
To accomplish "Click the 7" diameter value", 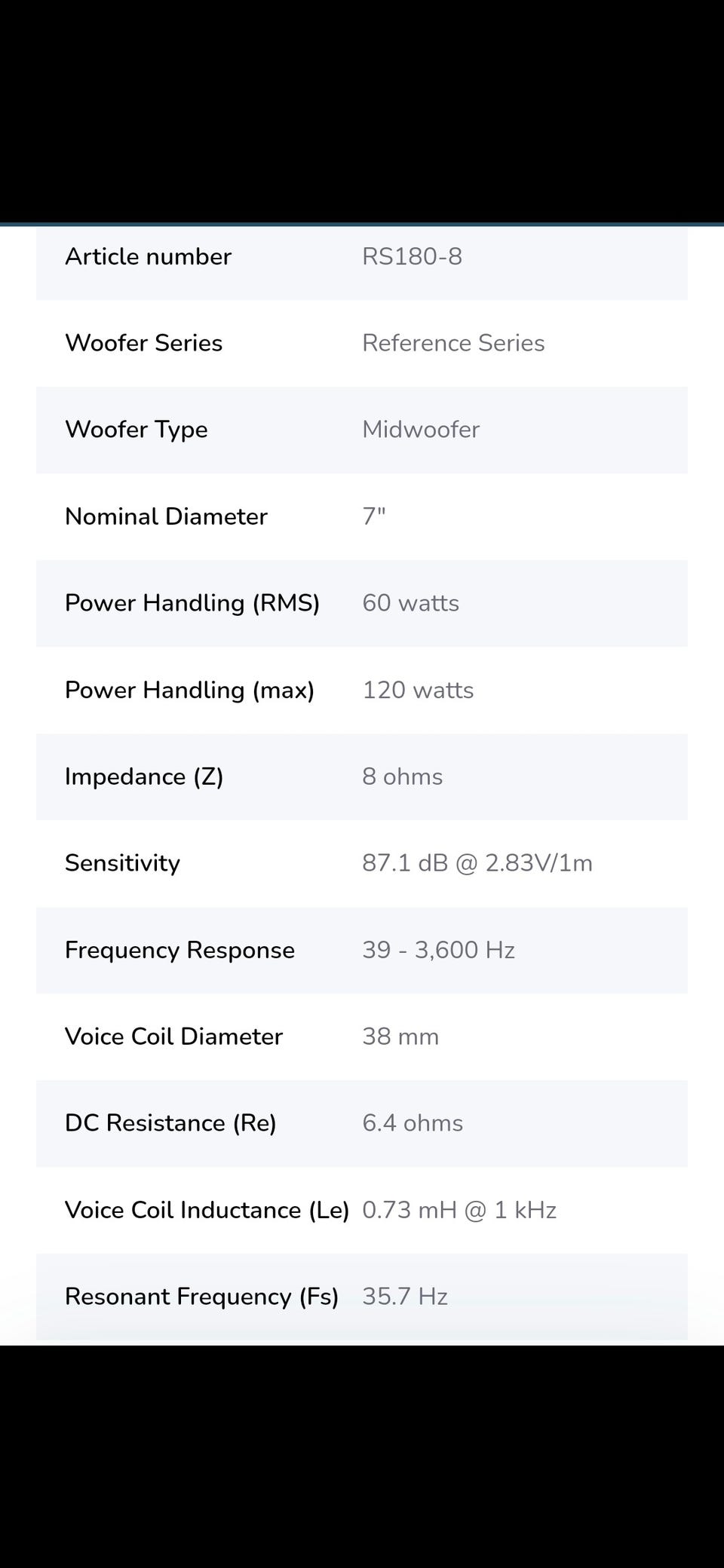I will pos(374,516).
